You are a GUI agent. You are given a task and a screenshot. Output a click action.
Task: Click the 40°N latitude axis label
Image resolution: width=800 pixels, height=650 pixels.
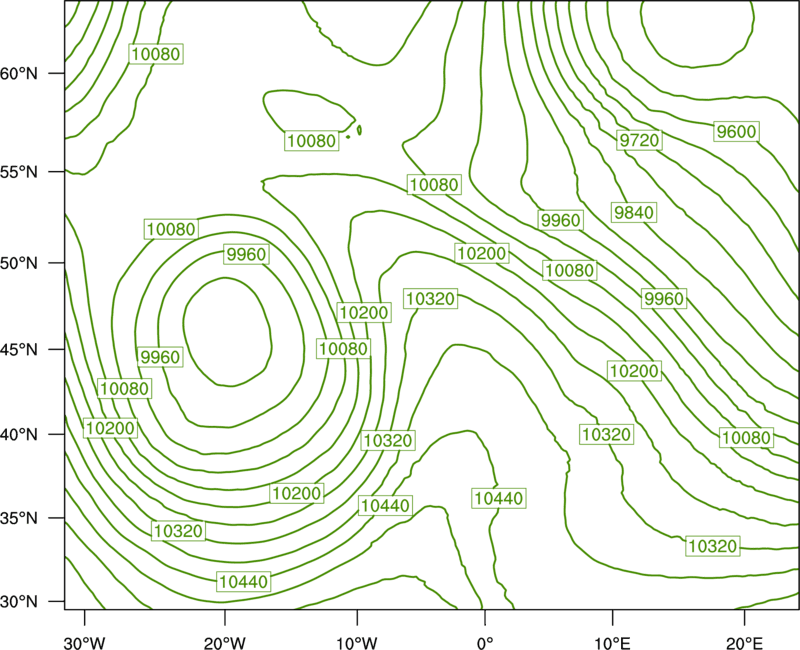click(19, 435)
